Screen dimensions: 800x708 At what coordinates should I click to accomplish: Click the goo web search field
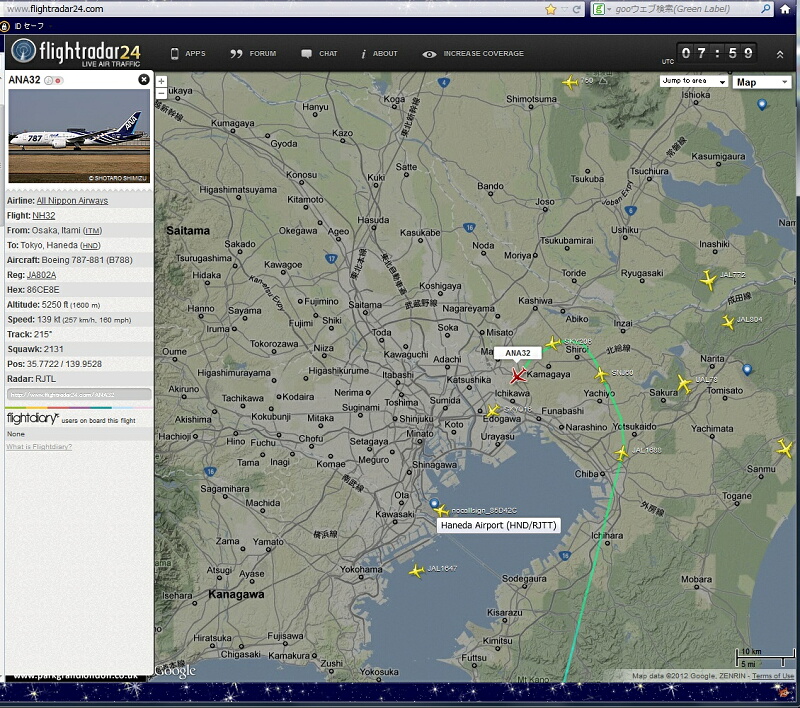click(684, 9)
